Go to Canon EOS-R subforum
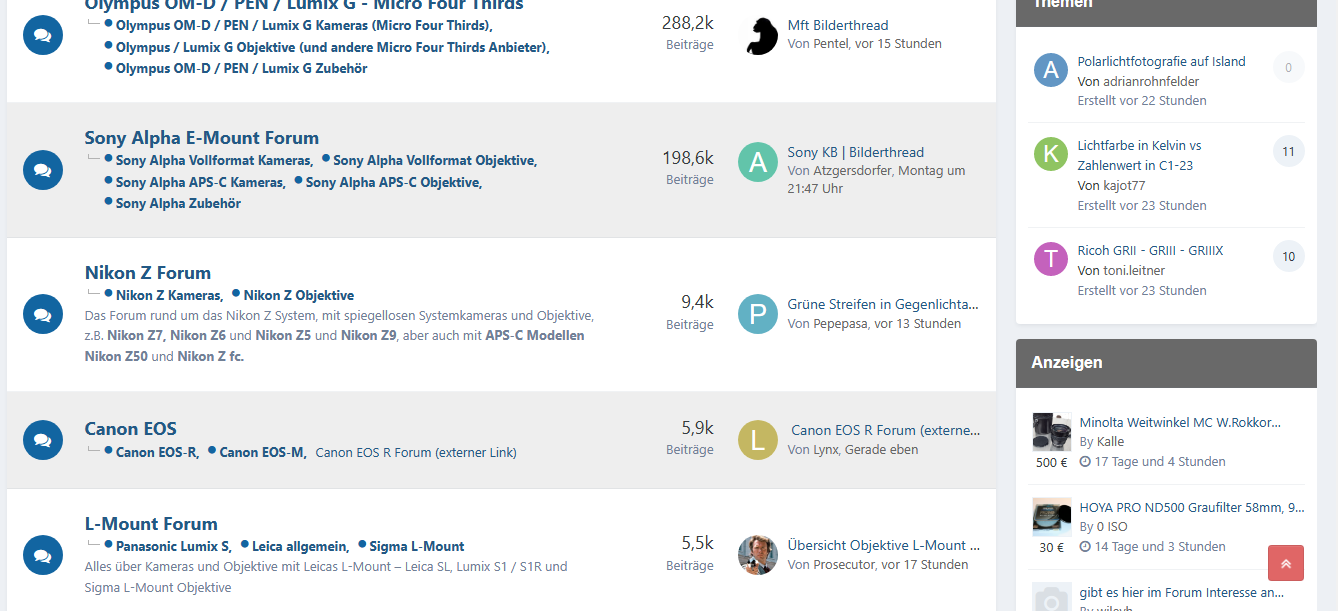Viewport: 1338px width, 611px height. point(156,452)
